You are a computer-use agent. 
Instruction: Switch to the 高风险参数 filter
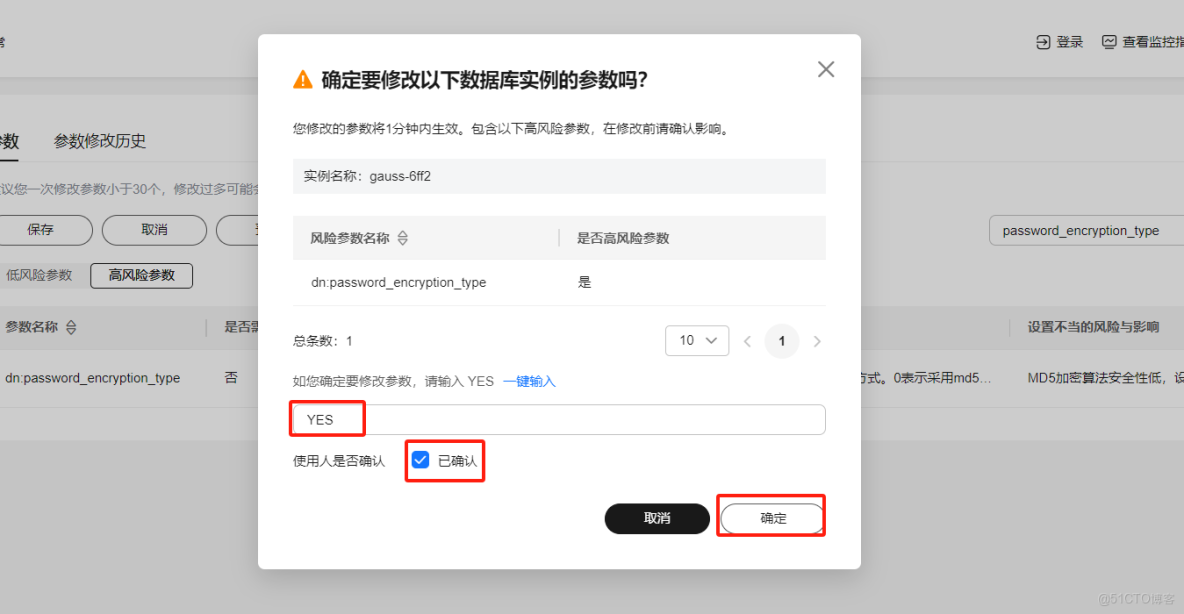141,275
